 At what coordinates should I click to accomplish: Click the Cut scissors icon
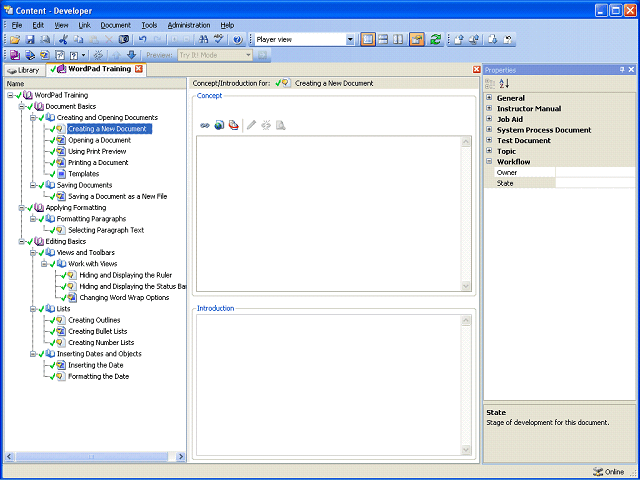coord(63,40)
